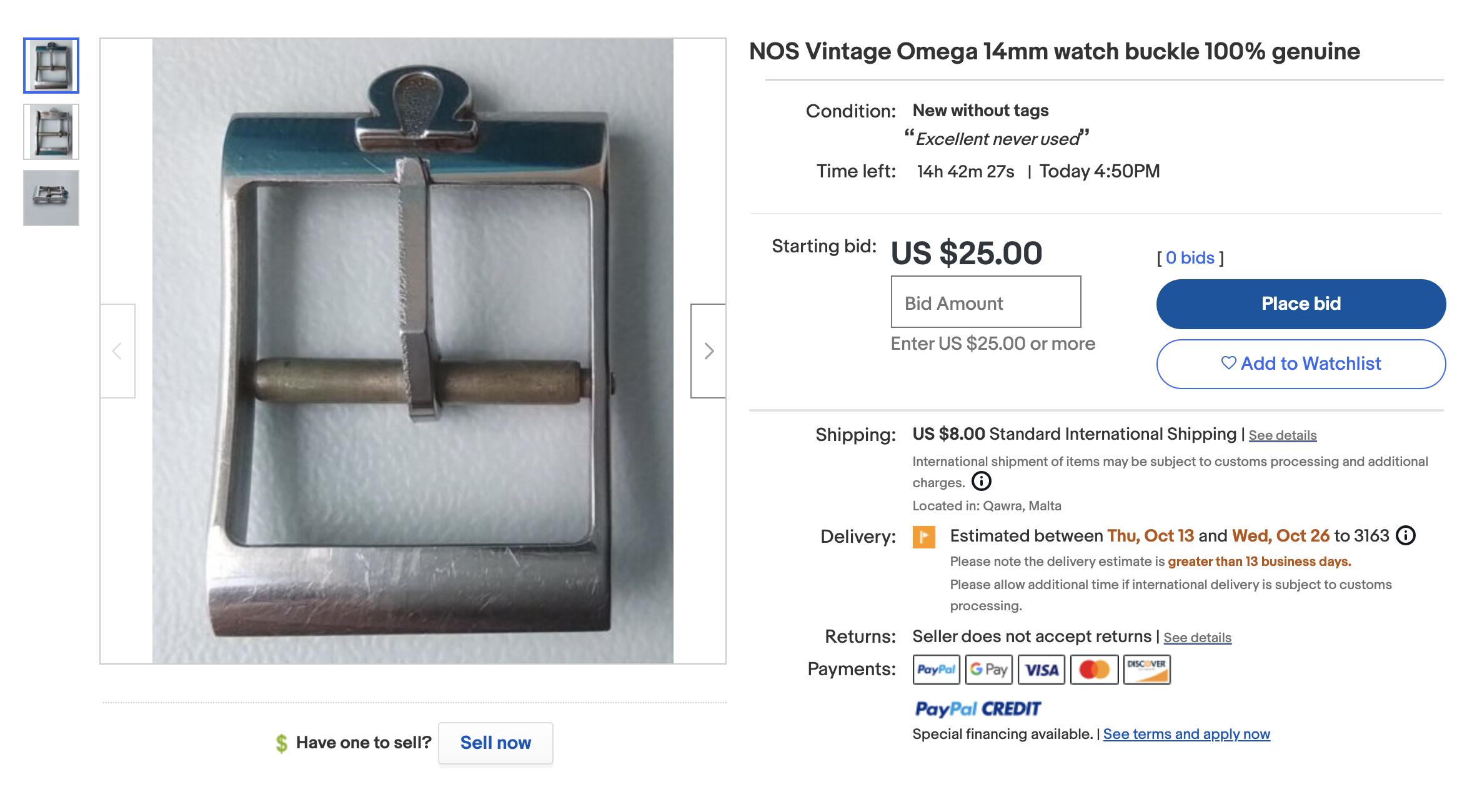Add item to Watchlist
Image resolution: width=1467 pixels, height=812 pixels.
click(1301, 364)
